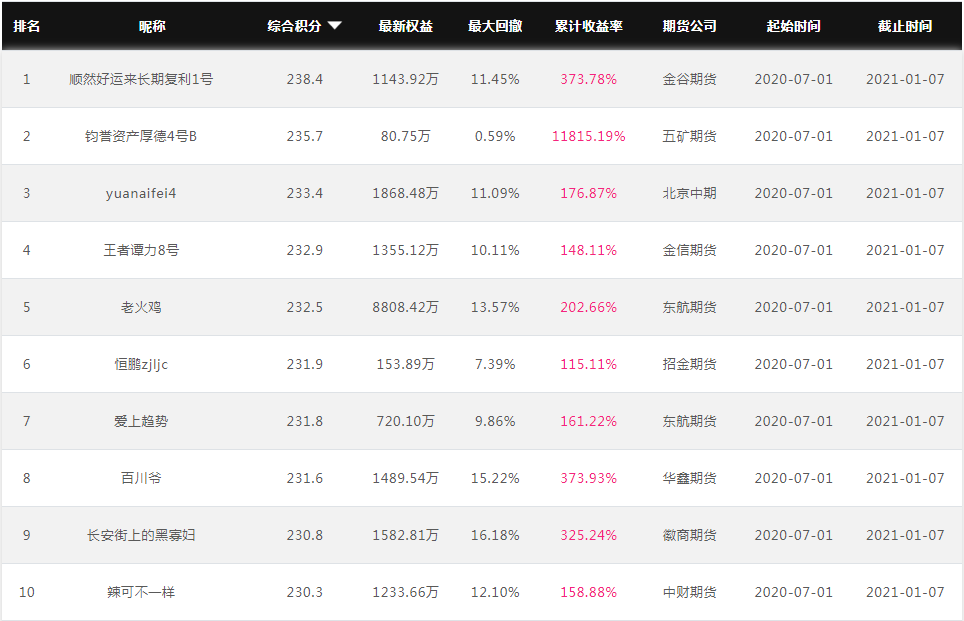This screenshot has height=621, width=964.
Task: Click the 期货公司 column header
Action: (689, 26)
